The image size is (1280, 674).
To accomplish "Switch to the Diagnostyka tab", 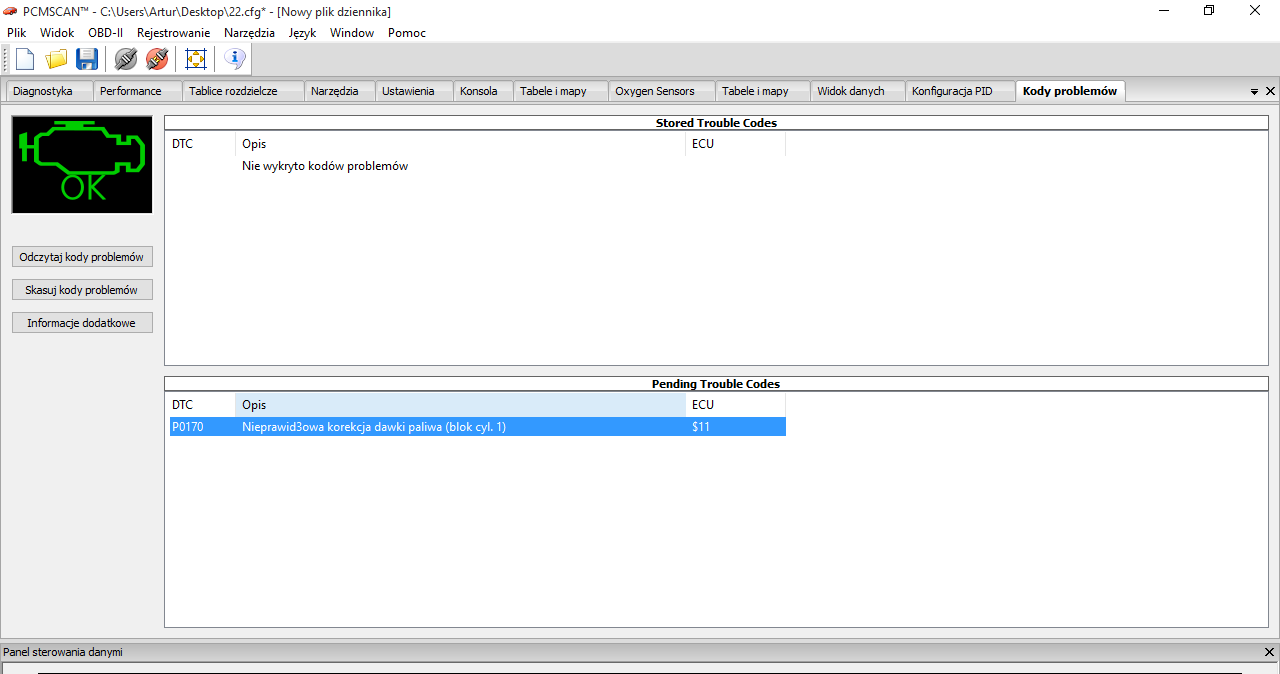I will (x=43, y=91).
